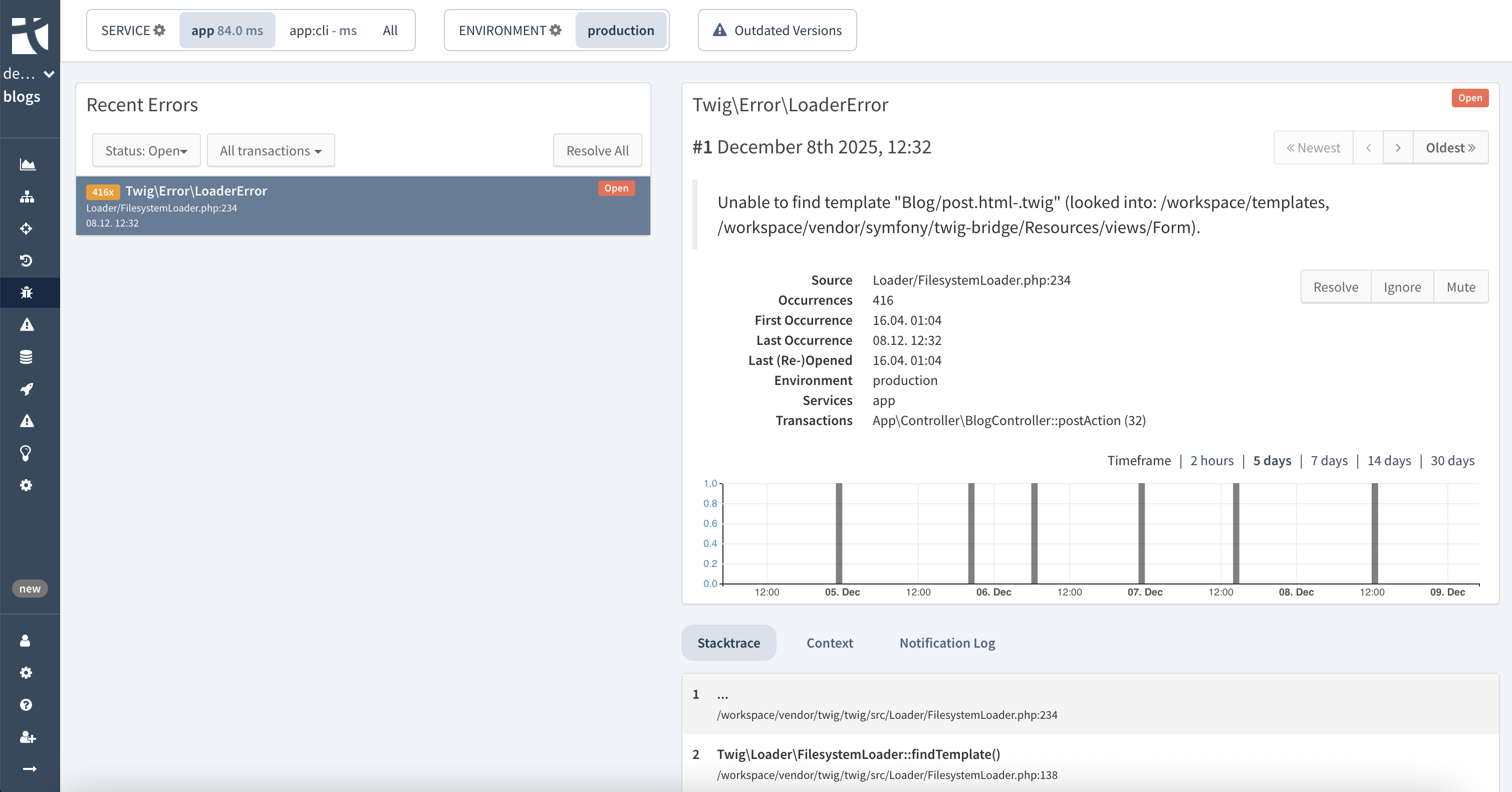
Task: Click the rocket deployments sidebar icon
Action: click(x=27, y=388)
